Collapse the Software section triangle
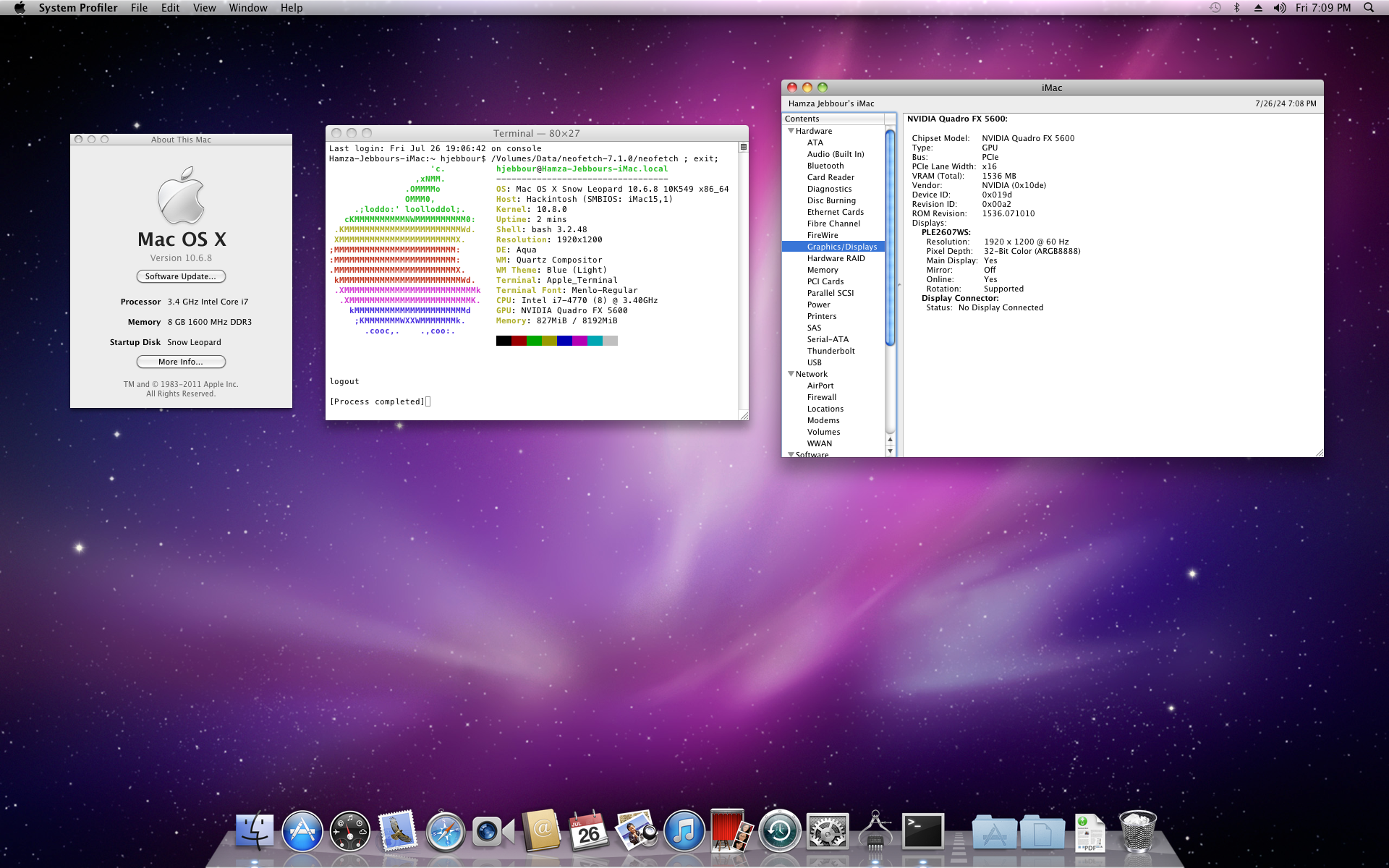Screen dimensions: 1389x868 [791, 454]
